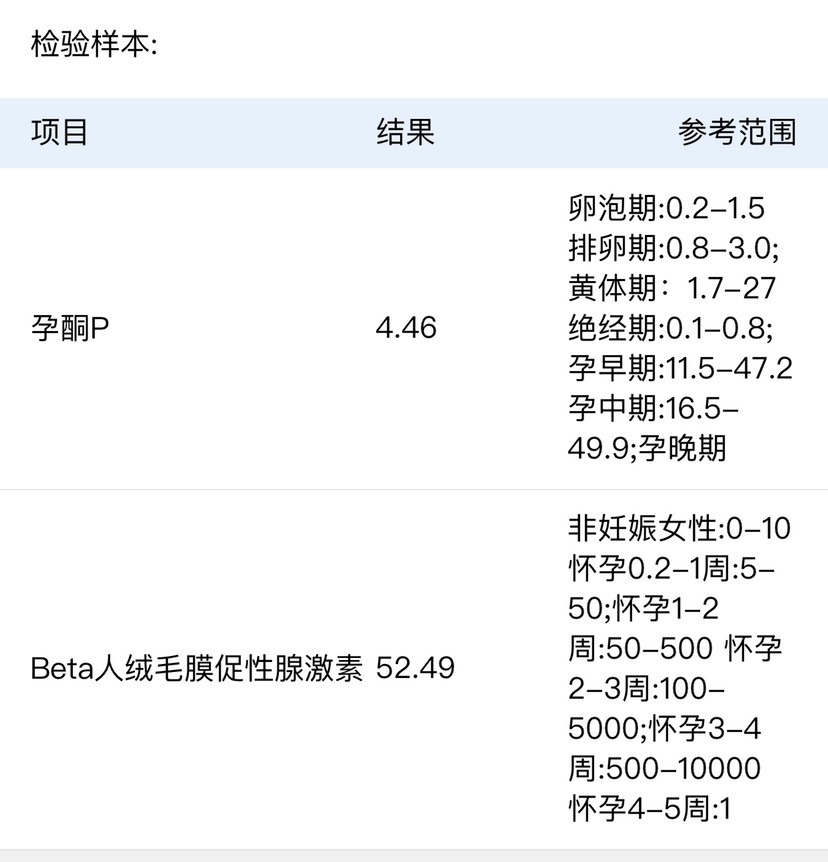Select the 参考范围 column header
This screenshot has width=828, height=862.
(737, 133)
